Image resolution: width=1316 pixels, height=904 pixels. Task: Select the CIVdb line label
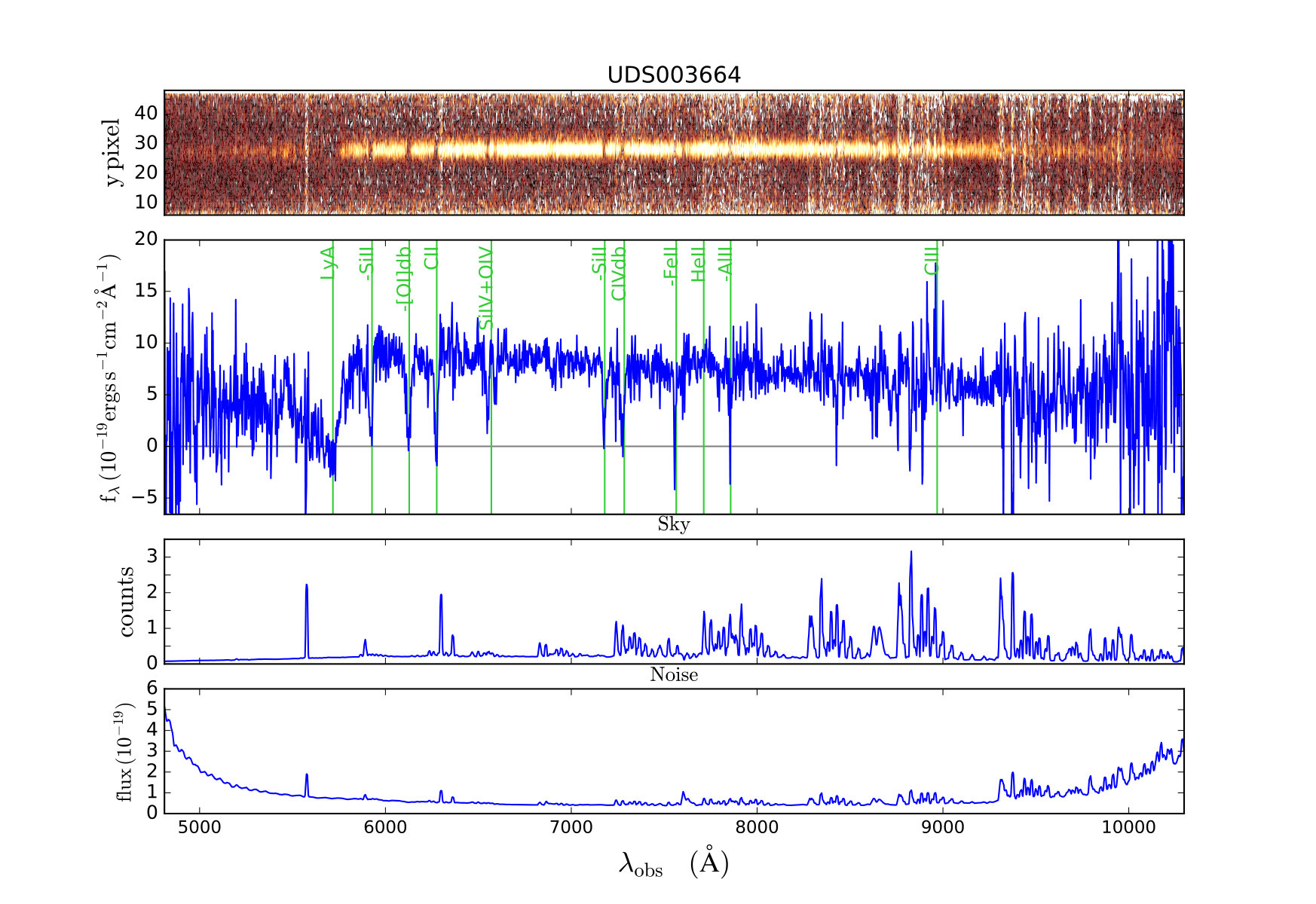618,273
